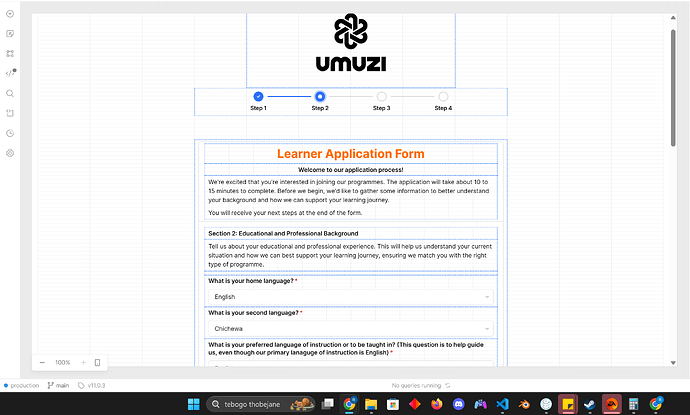Open app settings gear in sidebar
Viewport: 690px width, 415px height.
(x=10, y=153)
